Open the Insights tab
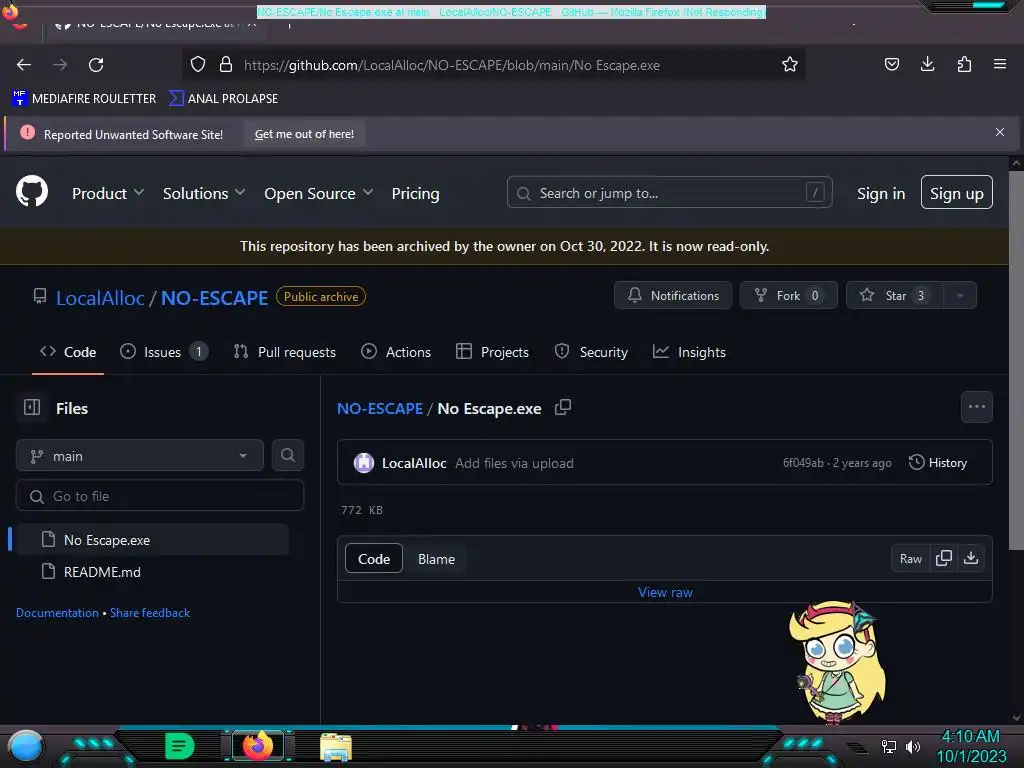The image size is (1024, 768). point(689,352)
